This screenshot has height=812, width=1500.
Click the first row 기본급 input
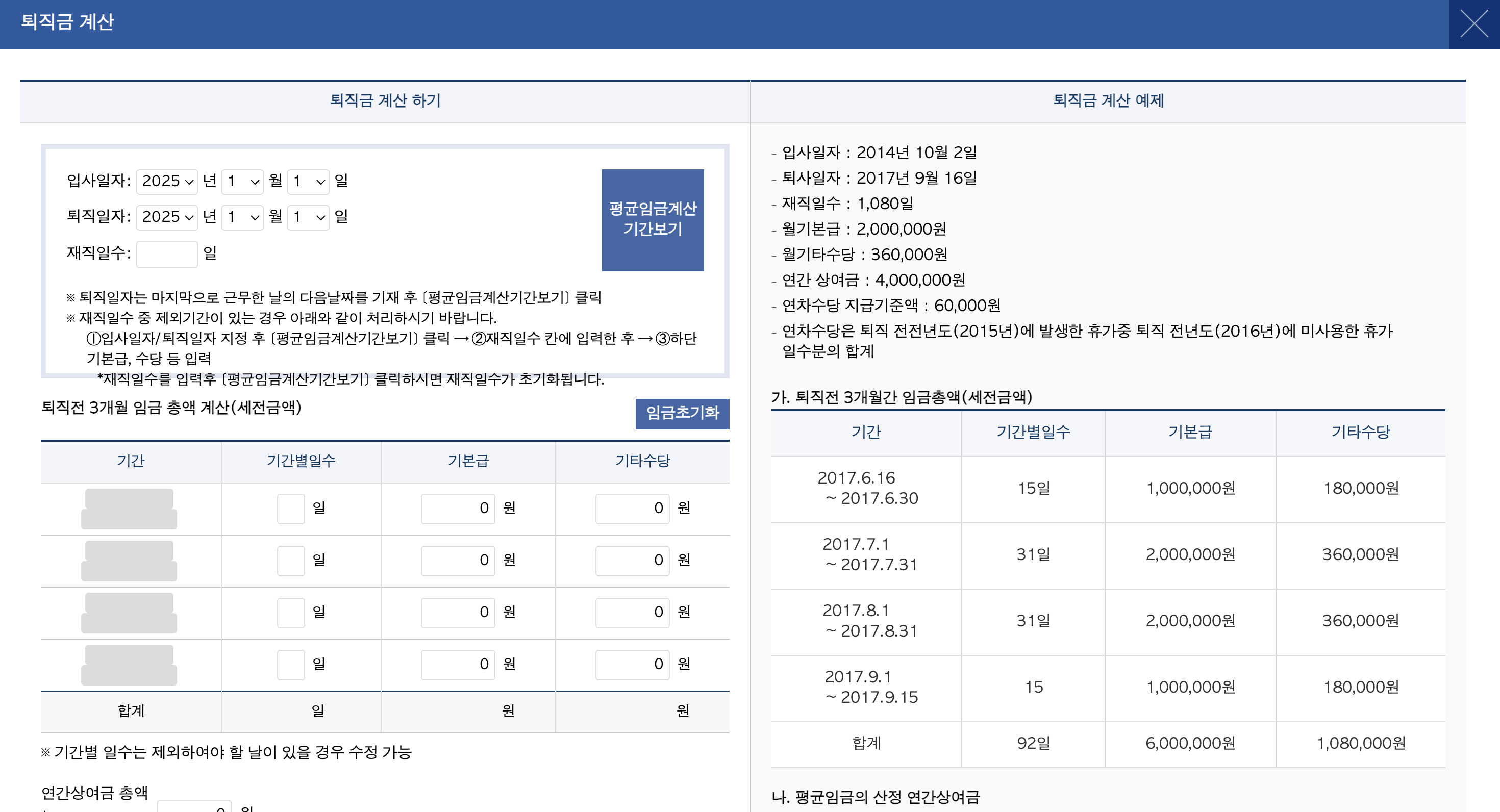coord(458,508)
